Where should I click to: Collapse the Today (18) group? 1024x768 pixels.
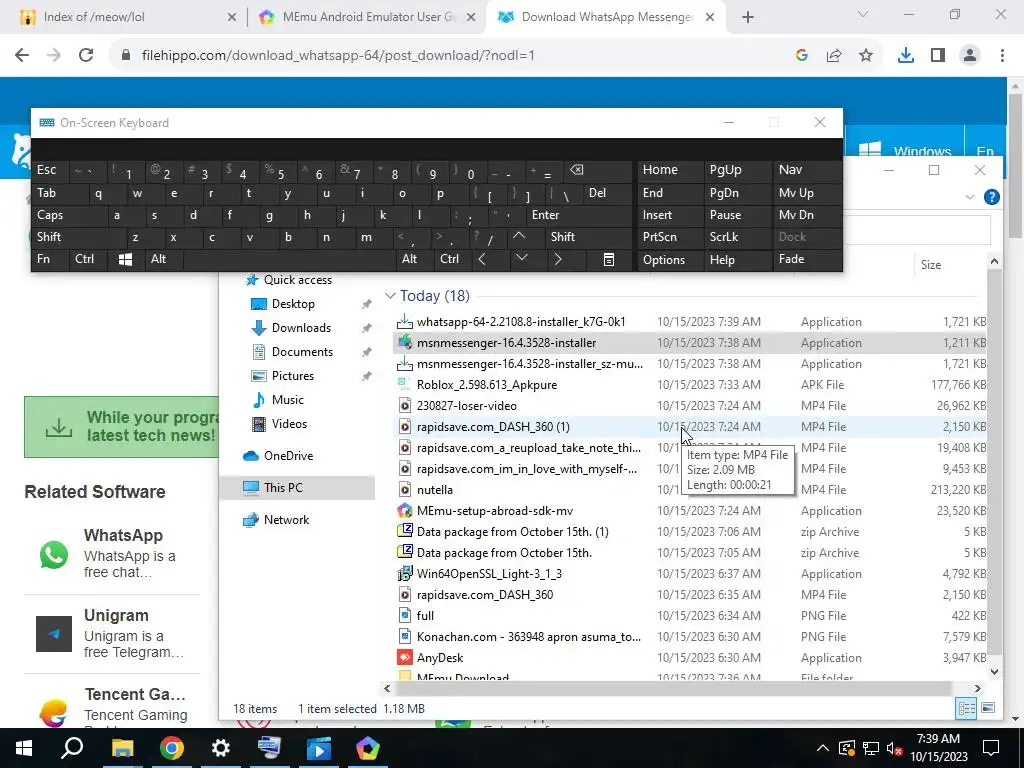(390, 296)
